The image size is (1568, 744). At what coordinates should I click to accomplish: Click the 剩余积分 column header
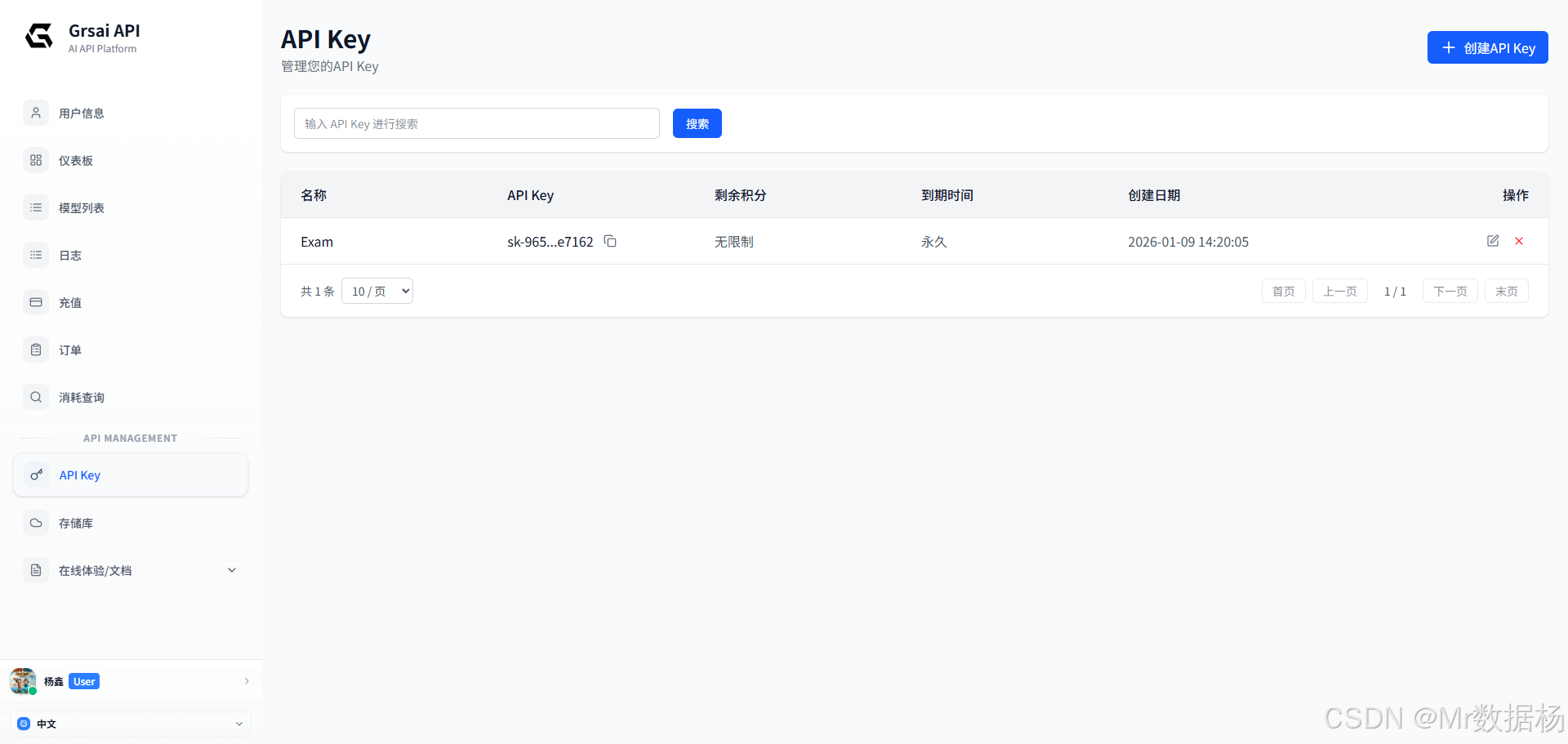coord(741,195)
